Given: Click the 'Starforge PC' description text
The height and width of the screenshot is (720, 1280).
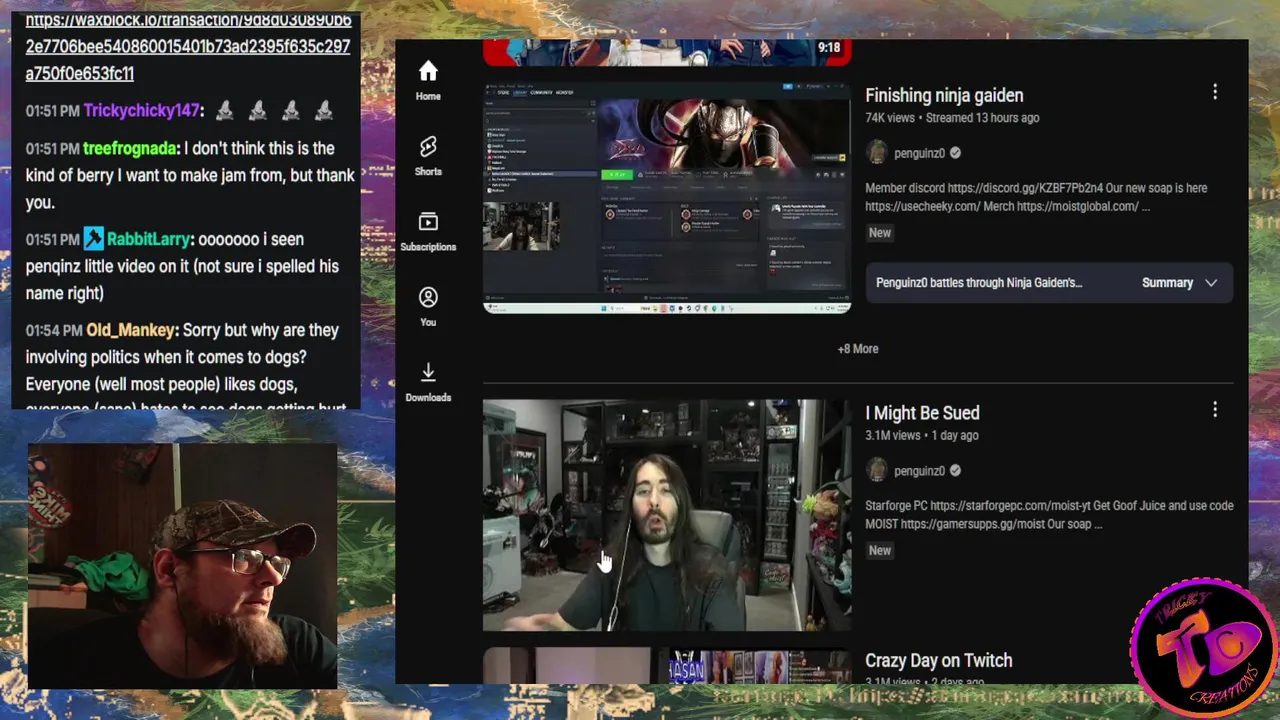Looking at the screenshot, I should 1049,515.
